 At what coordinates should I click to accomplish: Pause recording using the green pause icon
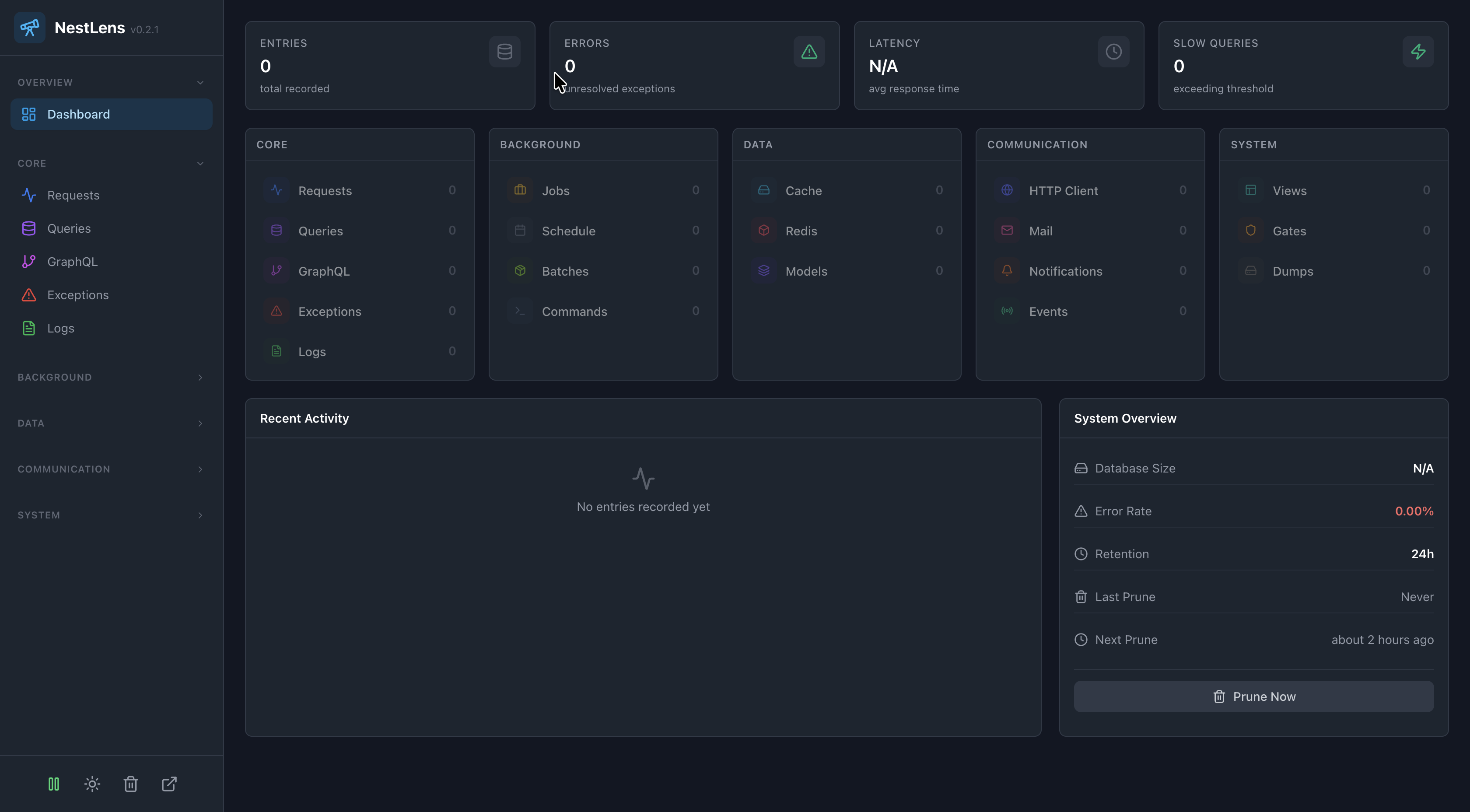(x=53, y=784)
